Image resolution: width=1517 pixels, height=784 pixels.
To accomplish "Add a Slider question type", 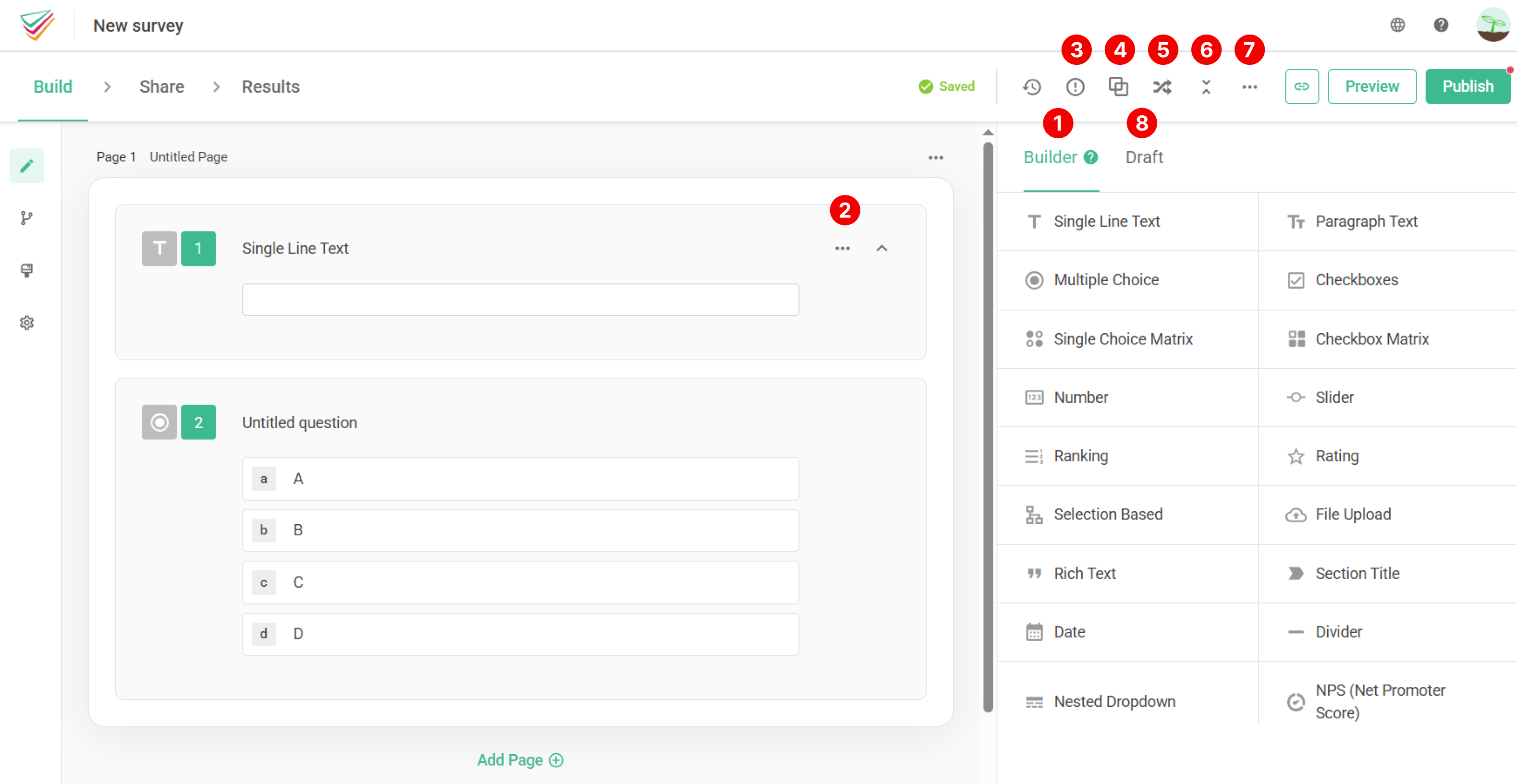I will 1334,398.
